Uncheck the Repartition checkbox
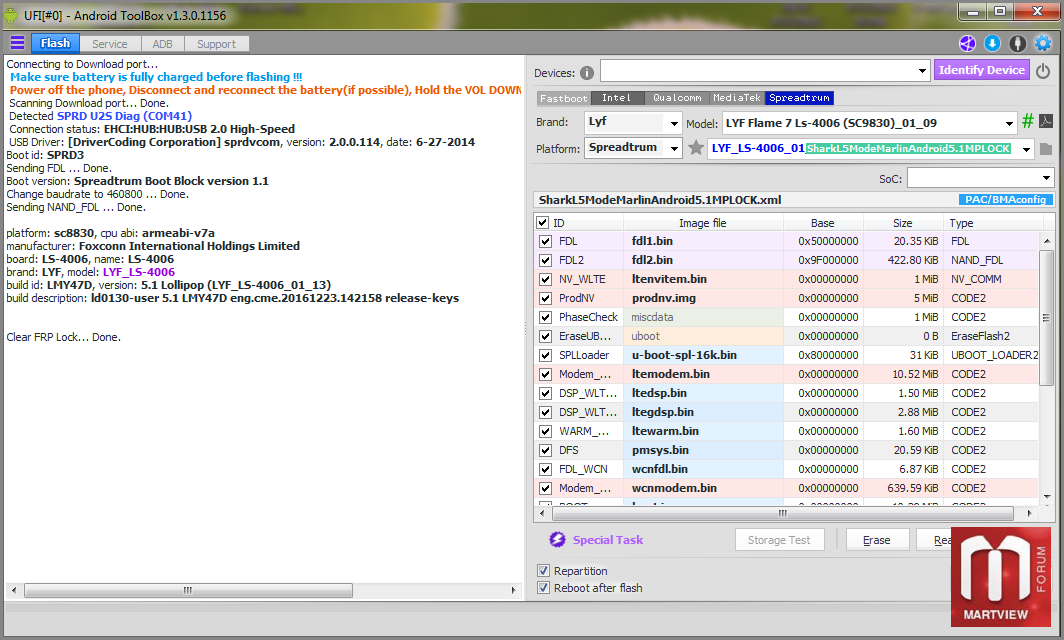 544,571
